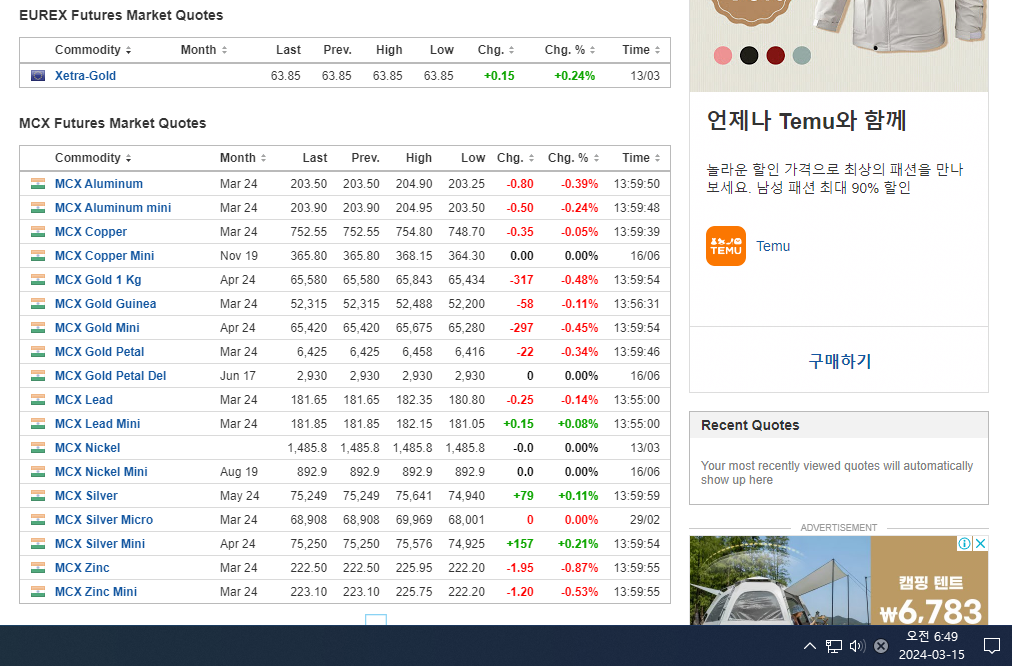This screenshot has height=666, width=1012.
Task: Select the grey-green jacket color swatch
Action: [802, 56]
